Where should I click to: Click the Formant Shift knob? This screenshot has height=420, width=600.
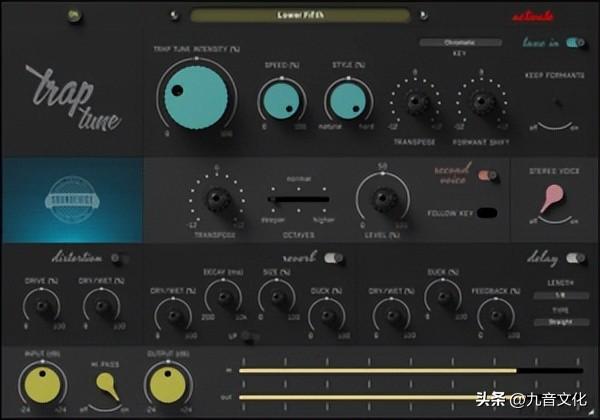(x=481, y=103)
